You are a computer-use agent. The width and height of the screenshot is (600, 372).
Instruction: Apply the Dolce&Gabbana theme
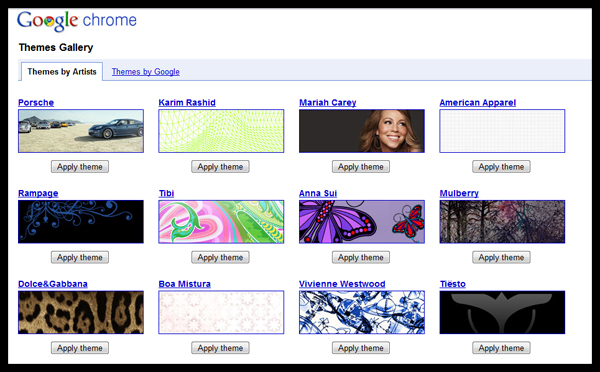80,348
